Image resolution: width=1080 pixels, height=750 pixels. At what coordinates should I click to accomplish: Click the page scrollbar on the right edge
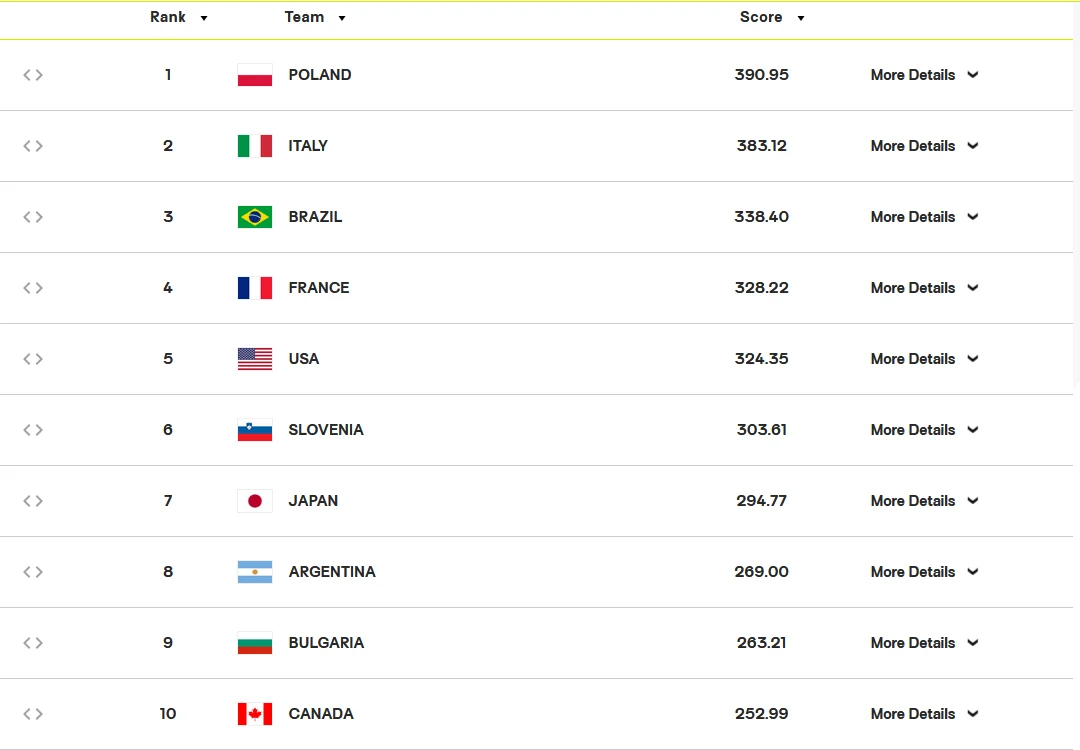[1076, 200]
